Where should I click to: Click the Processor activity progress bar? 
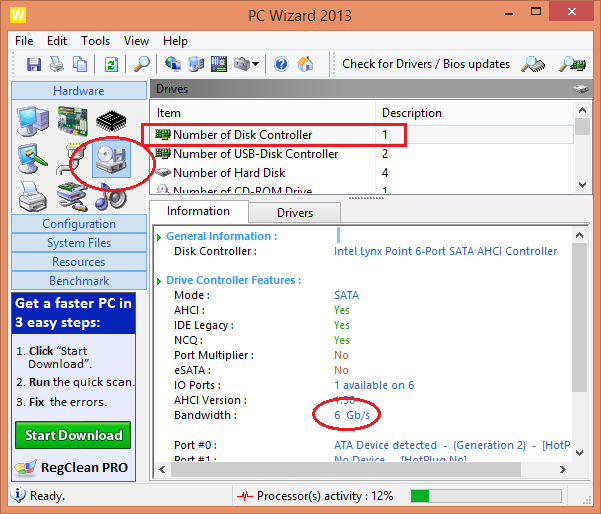(486, 496)
